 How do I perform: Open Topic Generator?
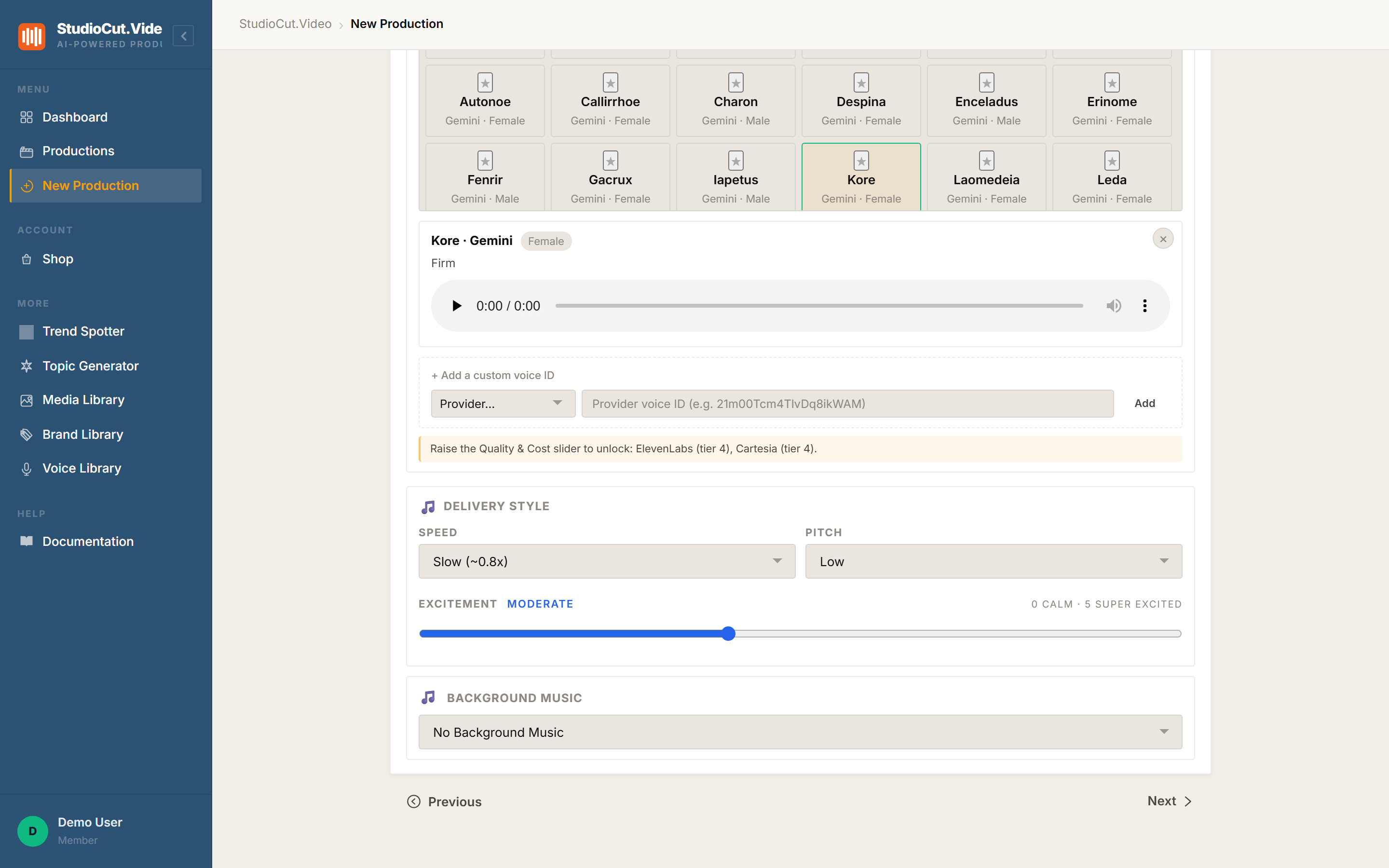point(106,366)
